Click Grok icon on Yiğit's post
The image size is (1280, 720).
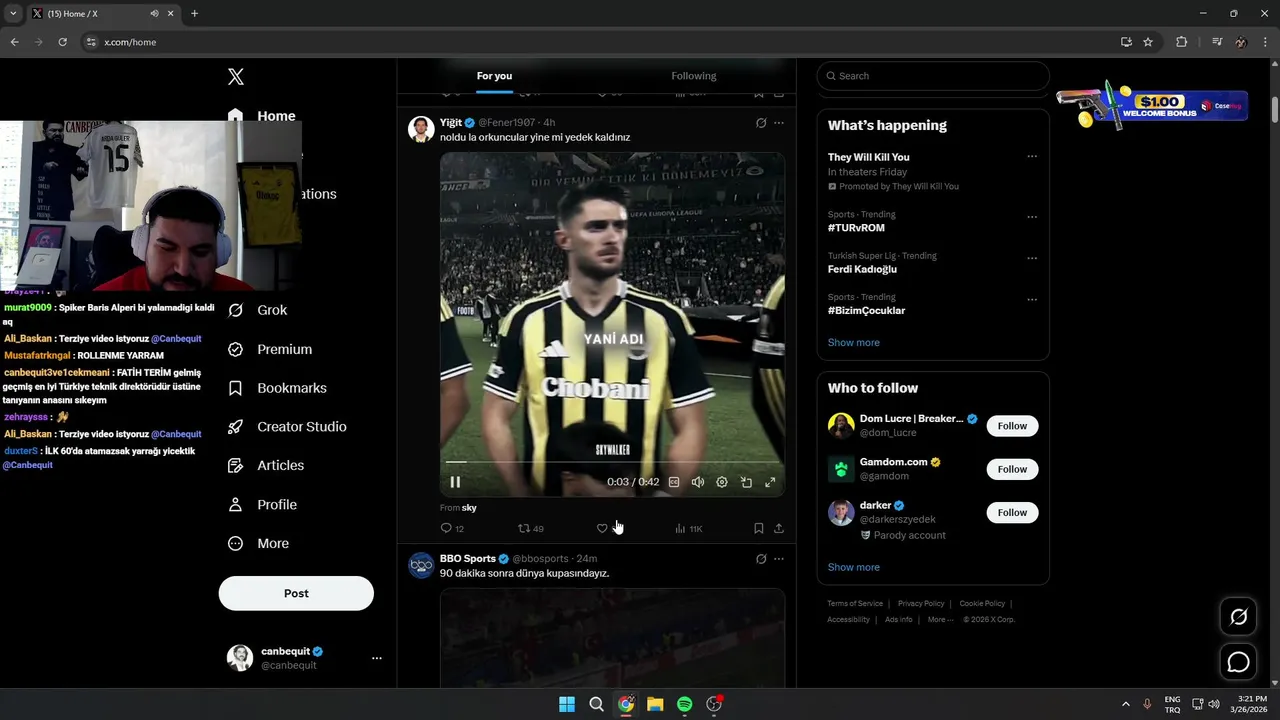click(761, 123)
